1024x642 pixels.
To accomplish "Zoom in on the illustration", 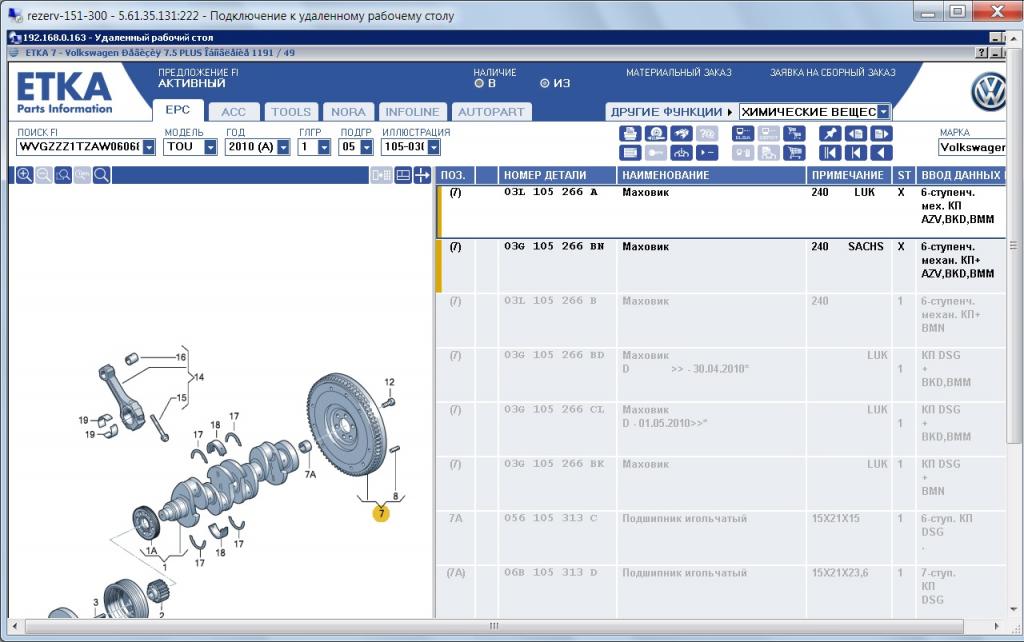I will pyautogui.click(x=24, y=175).
